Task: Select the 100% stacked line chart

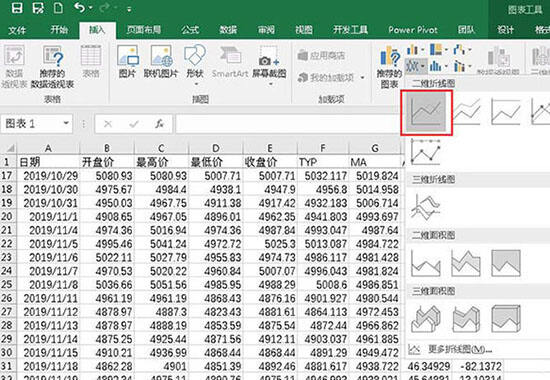Action: pos(505,112)
